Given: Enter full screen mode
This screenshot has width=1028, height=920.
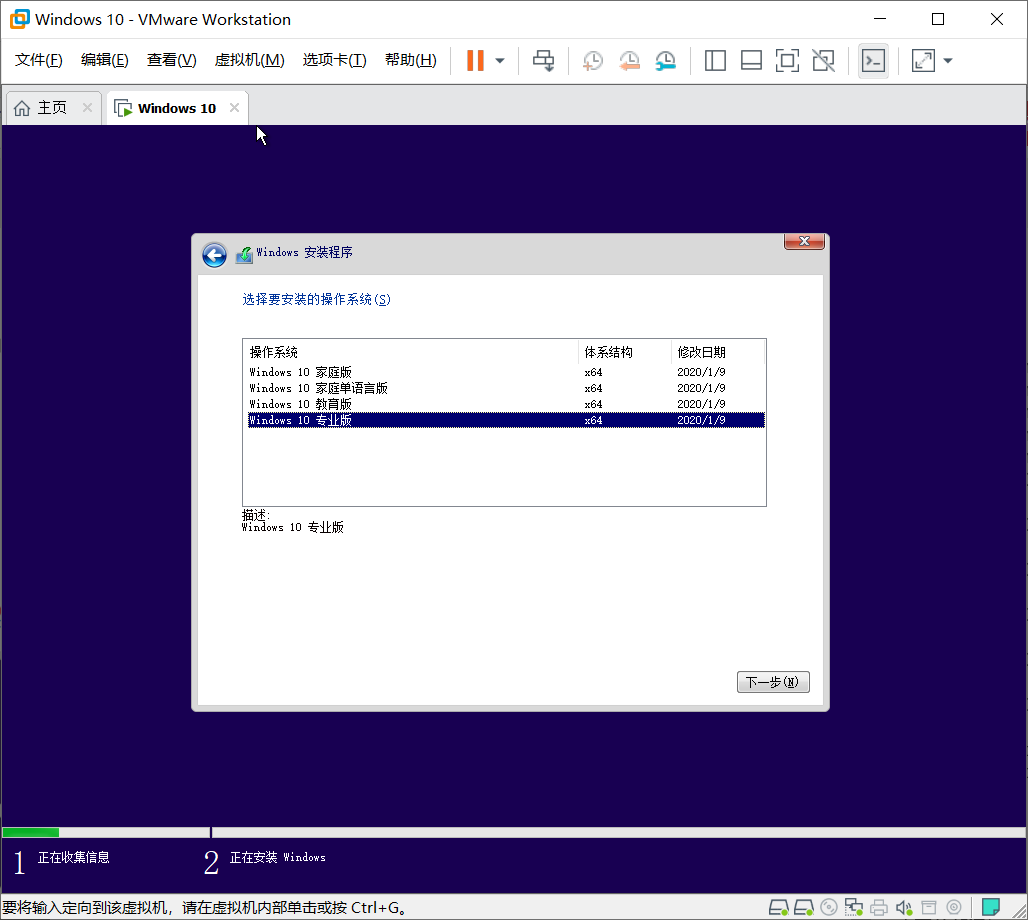Looking at the screenshot, I should pyautogui.click(x=787, y=61).
